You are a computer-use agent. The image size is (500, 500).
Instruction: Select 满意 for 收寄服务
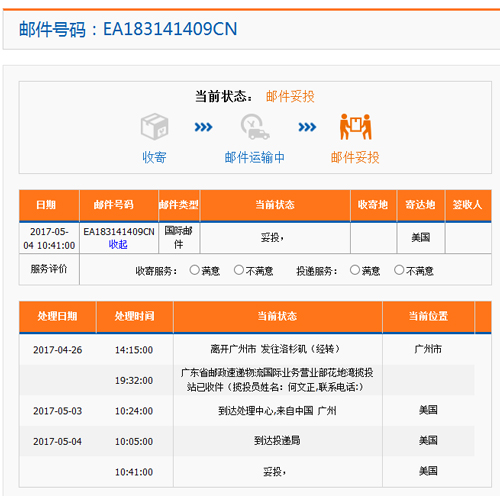point(194,270)
